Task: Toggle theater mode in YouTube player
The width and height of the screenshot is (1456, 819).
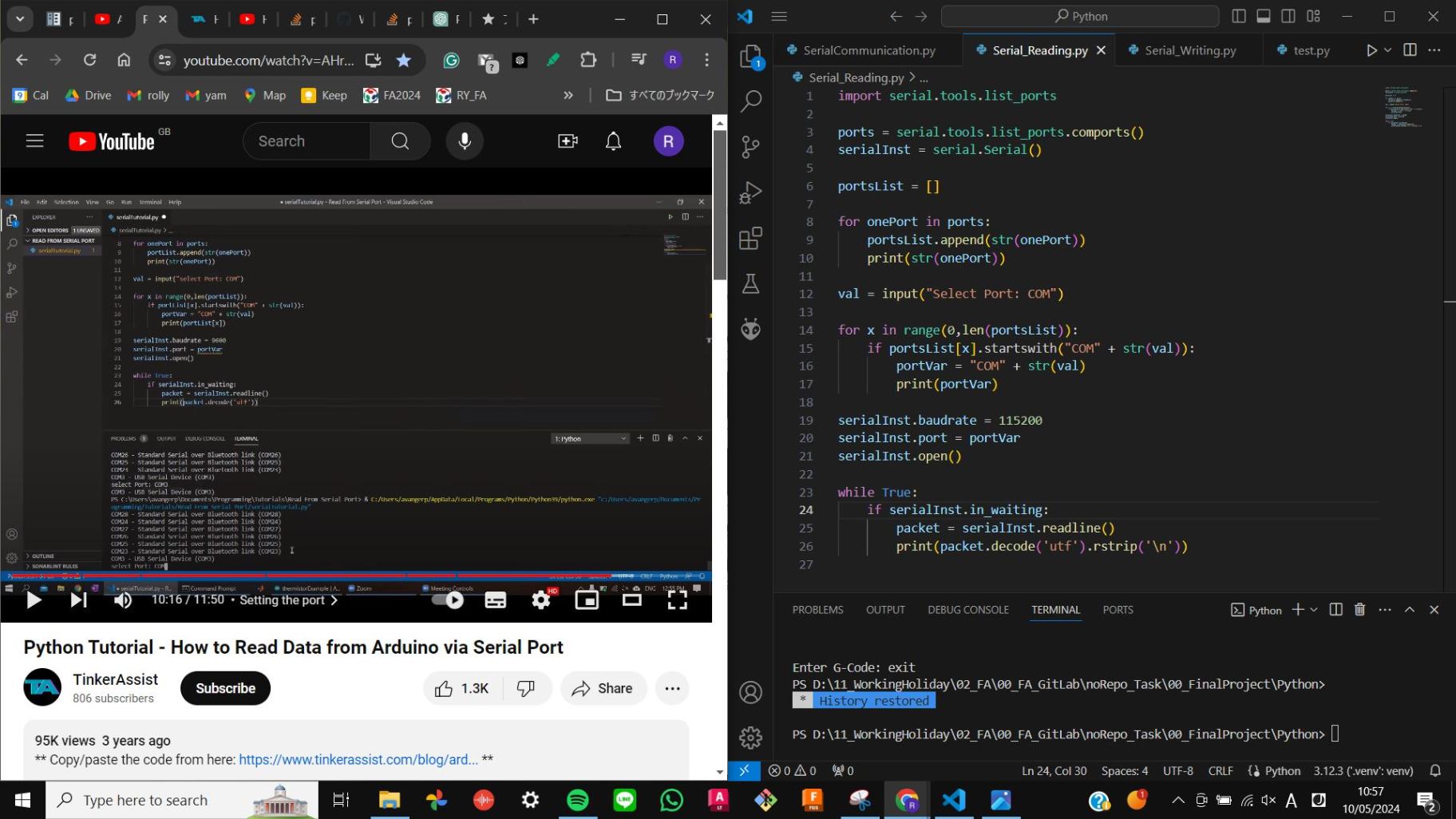Action: pyautogui.click(x=632, y=600)
